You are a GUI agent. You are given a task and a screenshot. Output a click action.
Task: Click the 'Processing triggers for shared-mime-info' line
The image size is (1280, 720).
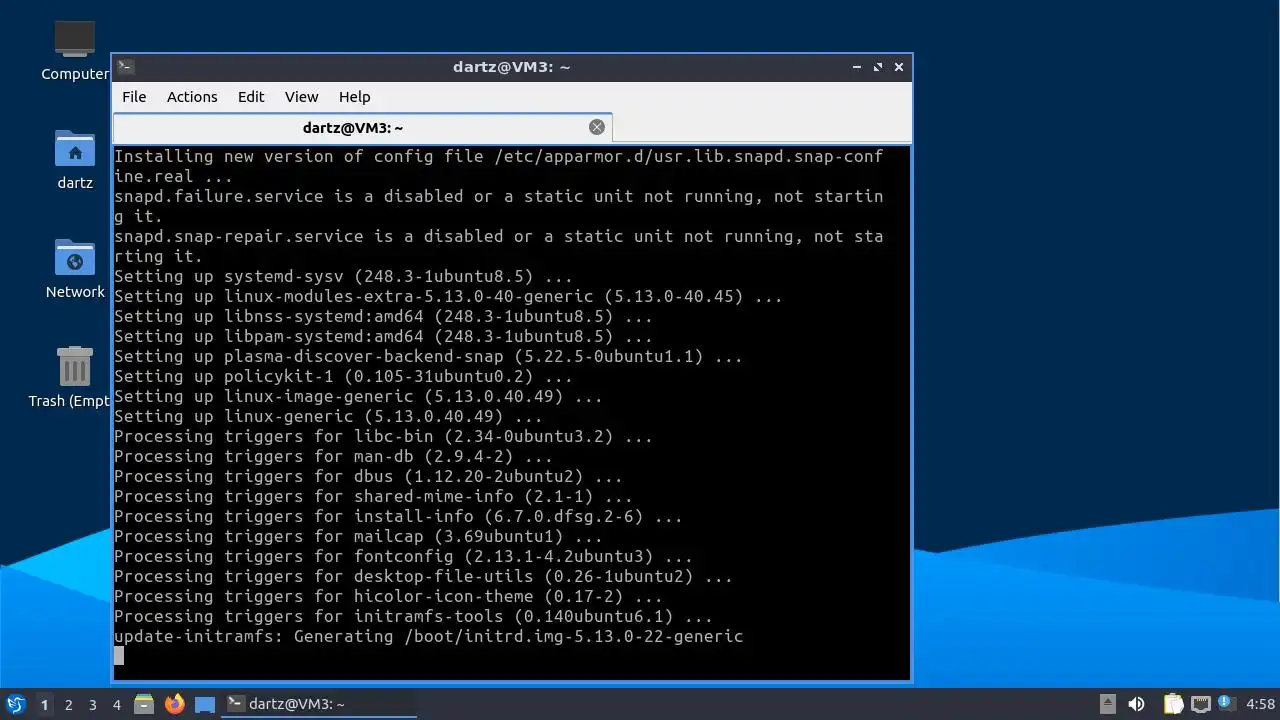pyautogui.click(x=373, y=496)
